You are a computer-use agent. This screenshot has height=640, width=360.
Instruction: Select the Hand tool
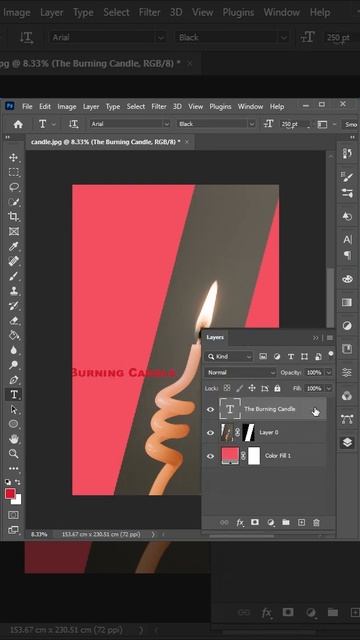pos(13,439)
